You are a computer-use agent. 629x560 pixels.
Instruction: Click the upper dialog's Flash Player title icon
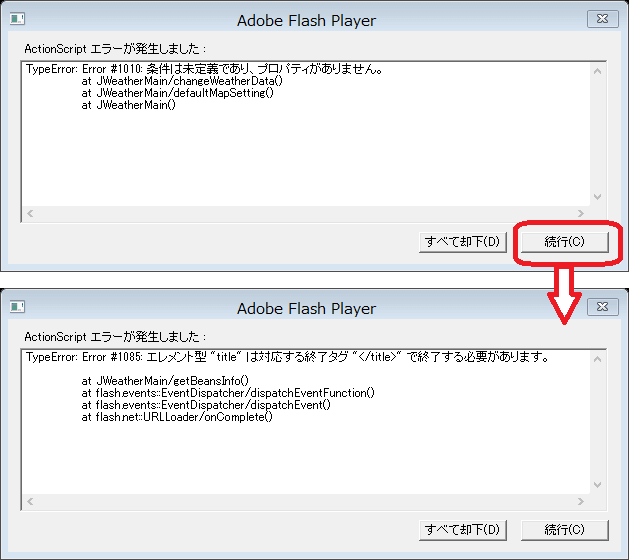17,19
